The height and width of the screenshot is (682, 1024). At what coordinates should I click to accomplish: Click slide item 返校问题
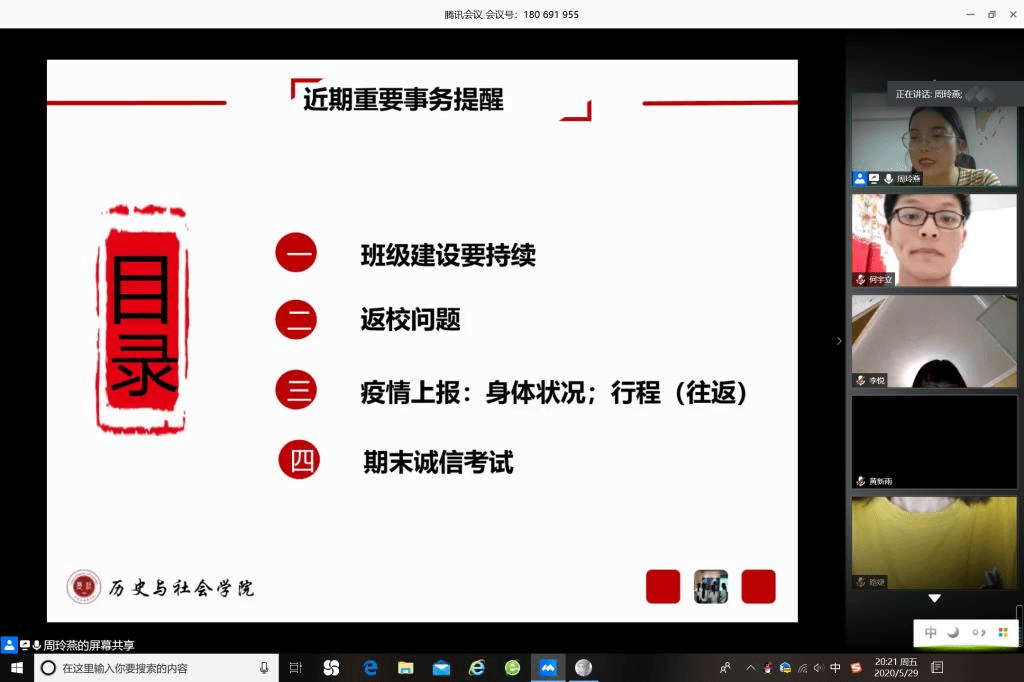click(410, 320)
